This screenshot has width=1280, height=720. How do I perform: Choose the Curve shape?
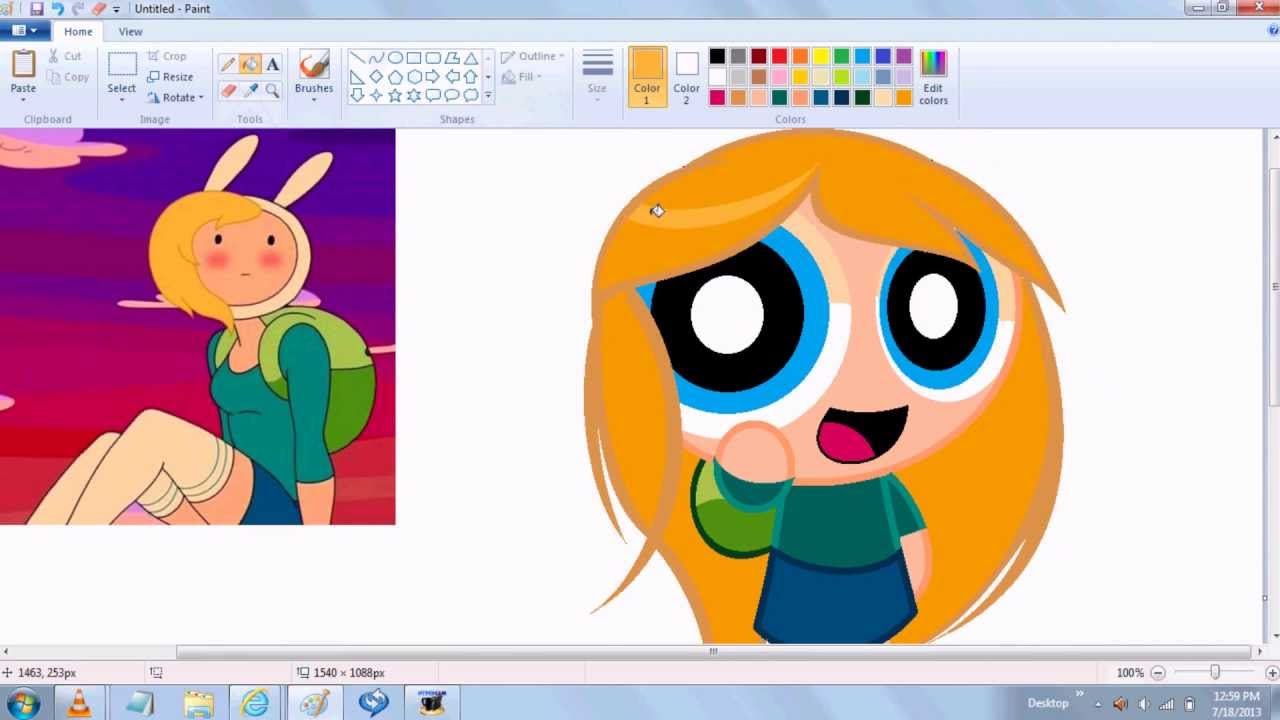point(376,58)
